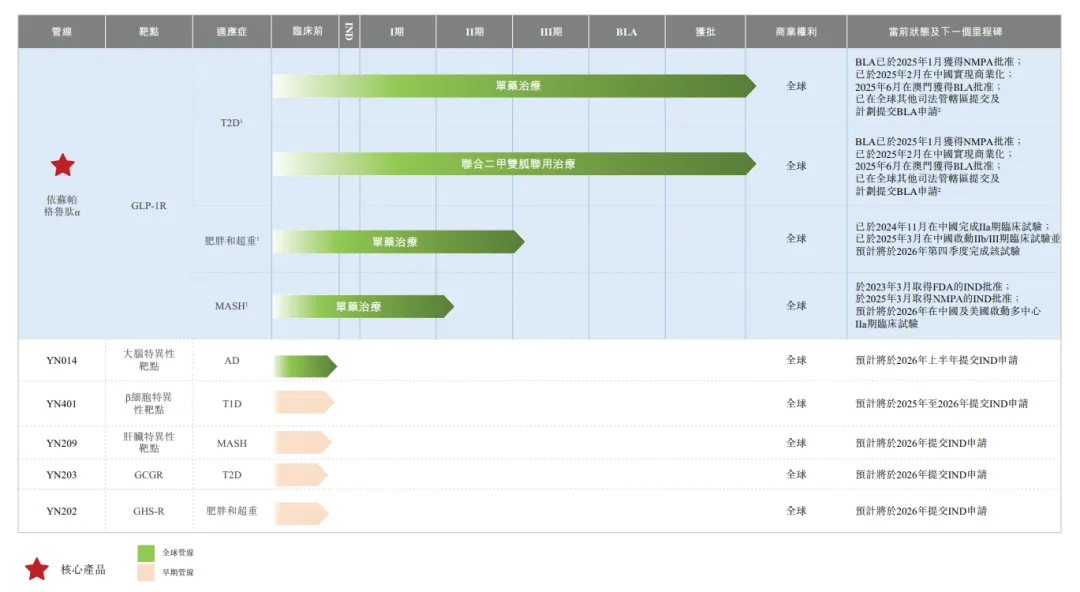Select the 適應症 column header
This screenshot has height=592, width=1080.
(231, 32)
